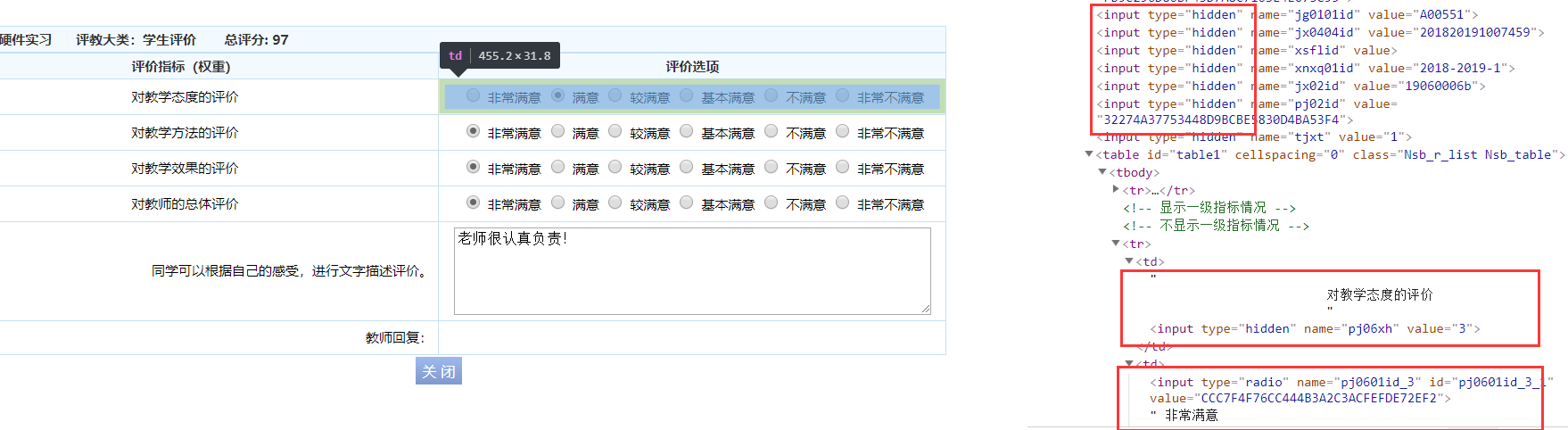Viewport: 1568px width, 430px height.
Task: Choose 非常不满意 for 对教学方法的评价
Action: [842, 131]
